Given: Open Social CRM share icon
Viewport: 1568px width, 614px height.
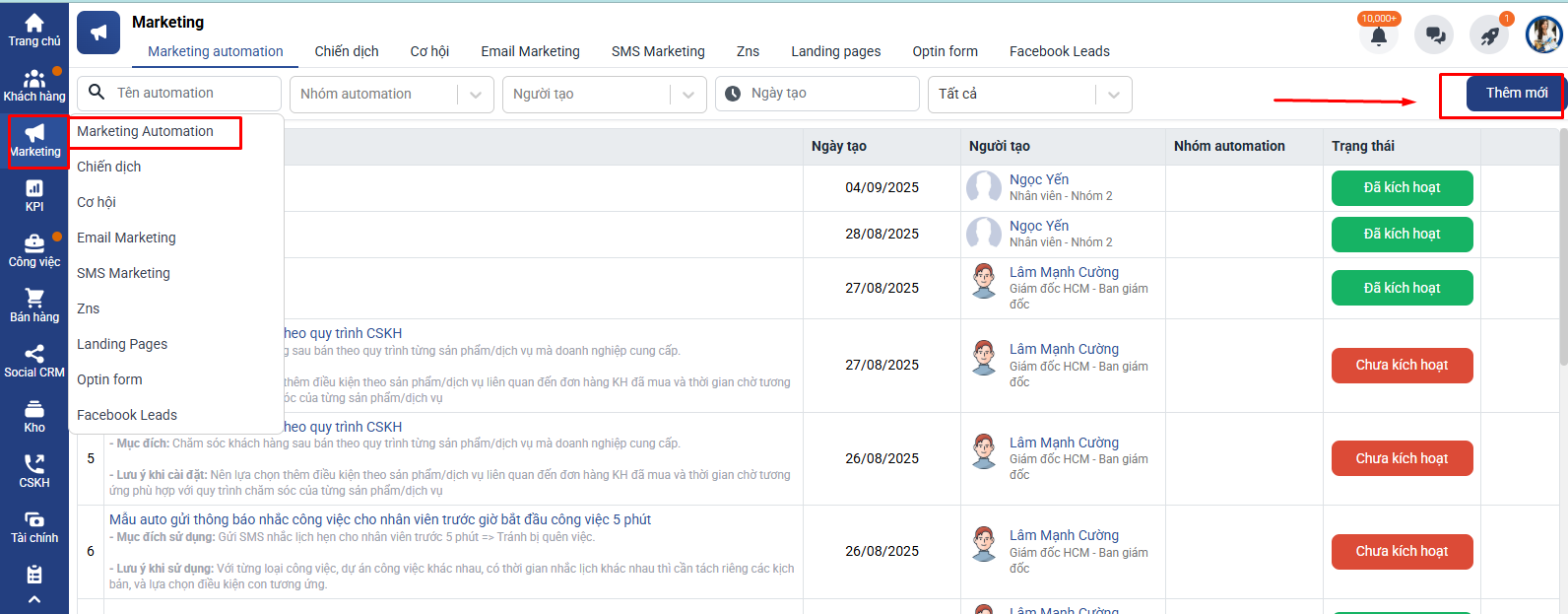Looking at the screenshot, I should pos(34,355).
